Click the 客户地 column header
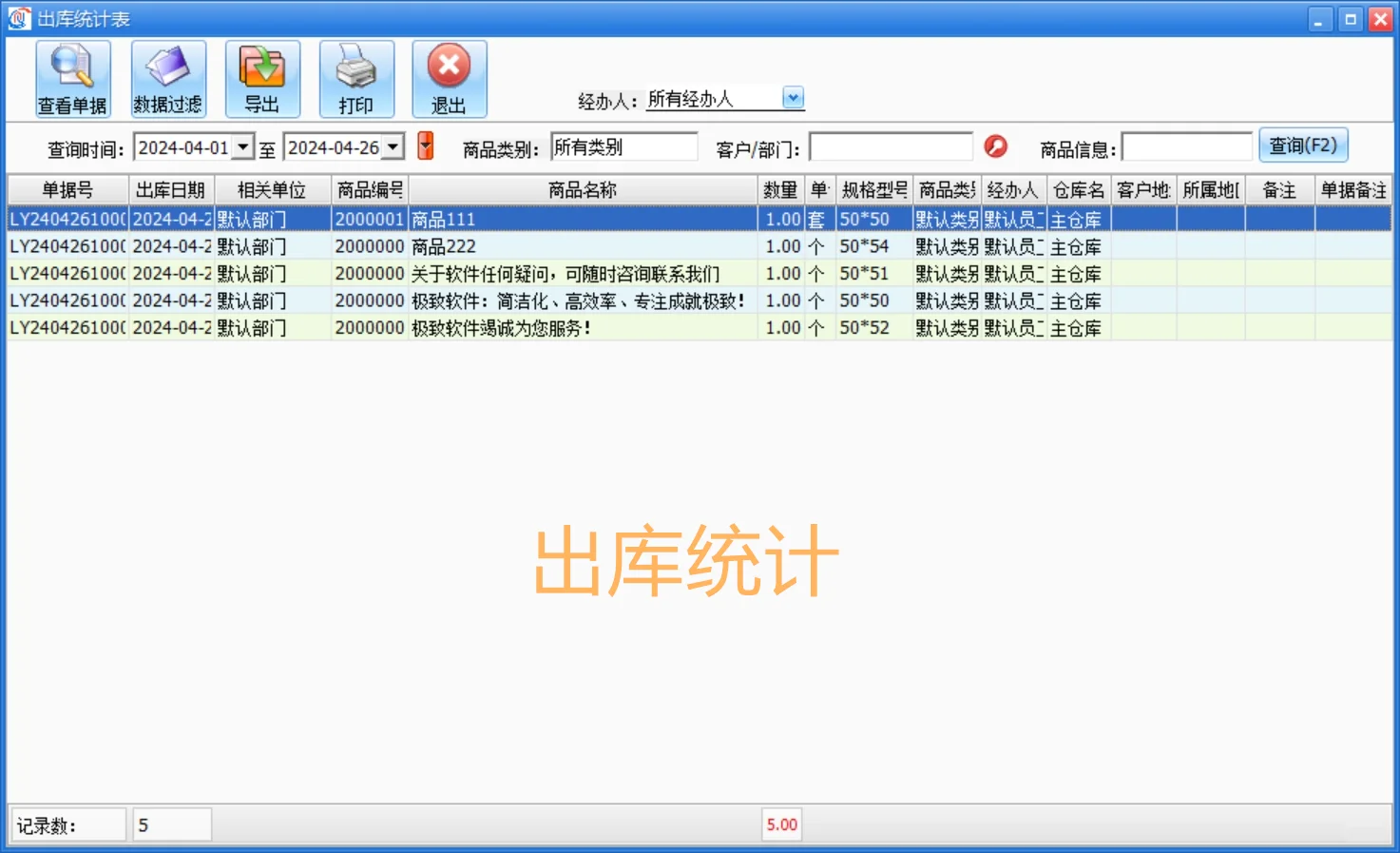1400x853 pixels. pyautogui.click(x=1143, y=190)
